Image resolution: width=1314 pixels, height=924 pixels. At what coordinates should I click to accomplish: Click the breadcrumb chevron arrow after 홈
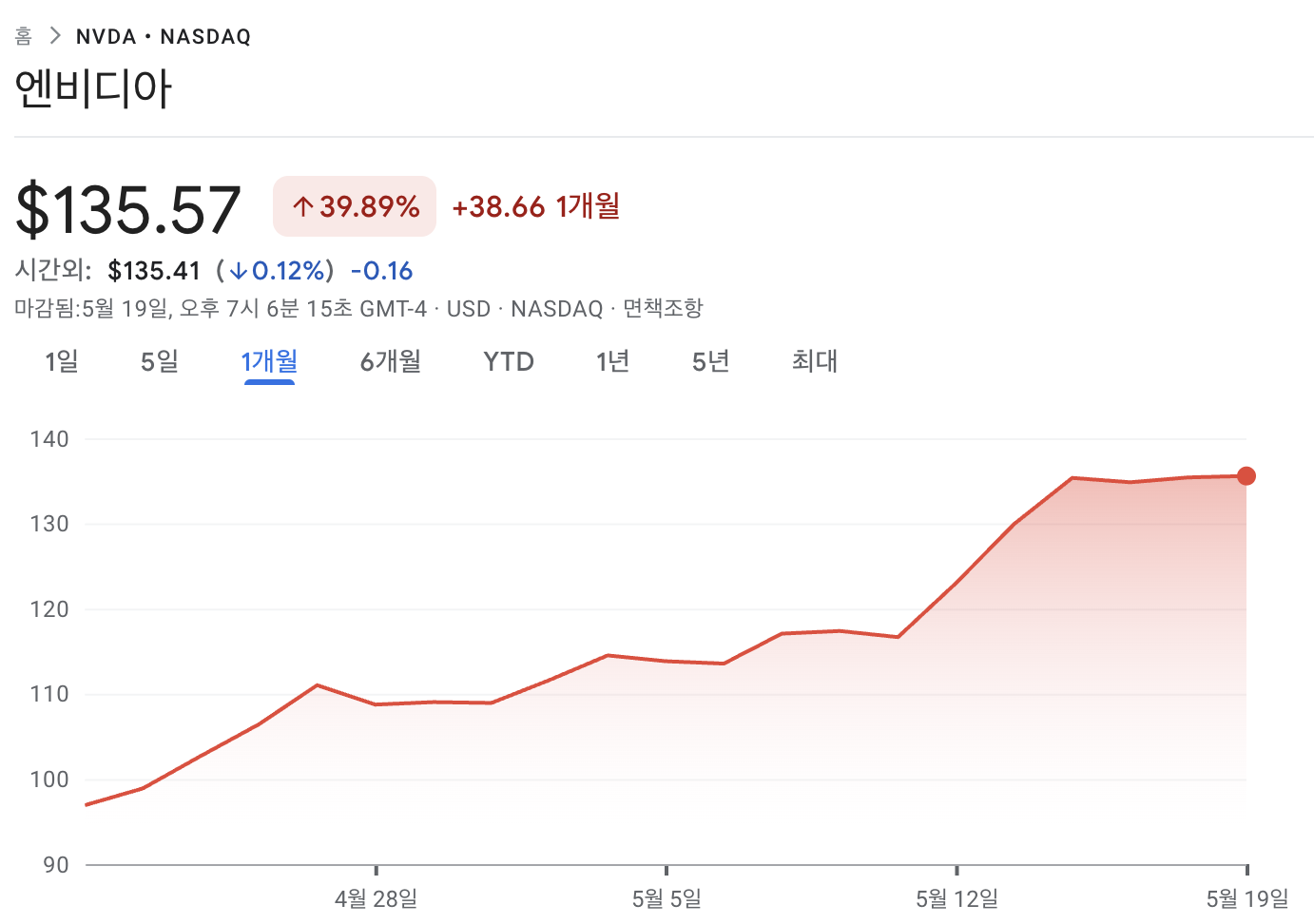(54, 36)
